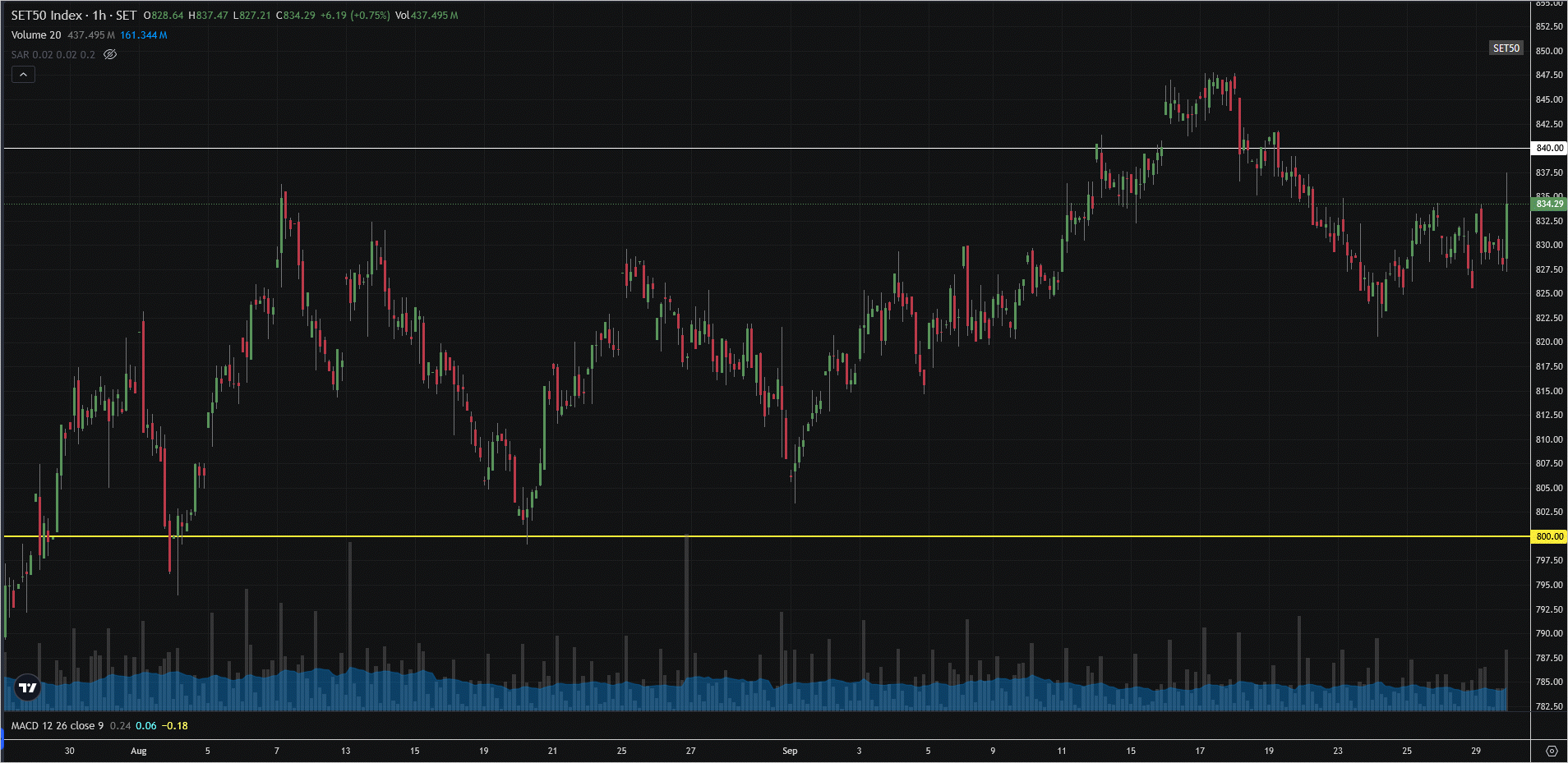Click the TradingView logo badge
This screenshot has width=1568, height=763.
28,687
